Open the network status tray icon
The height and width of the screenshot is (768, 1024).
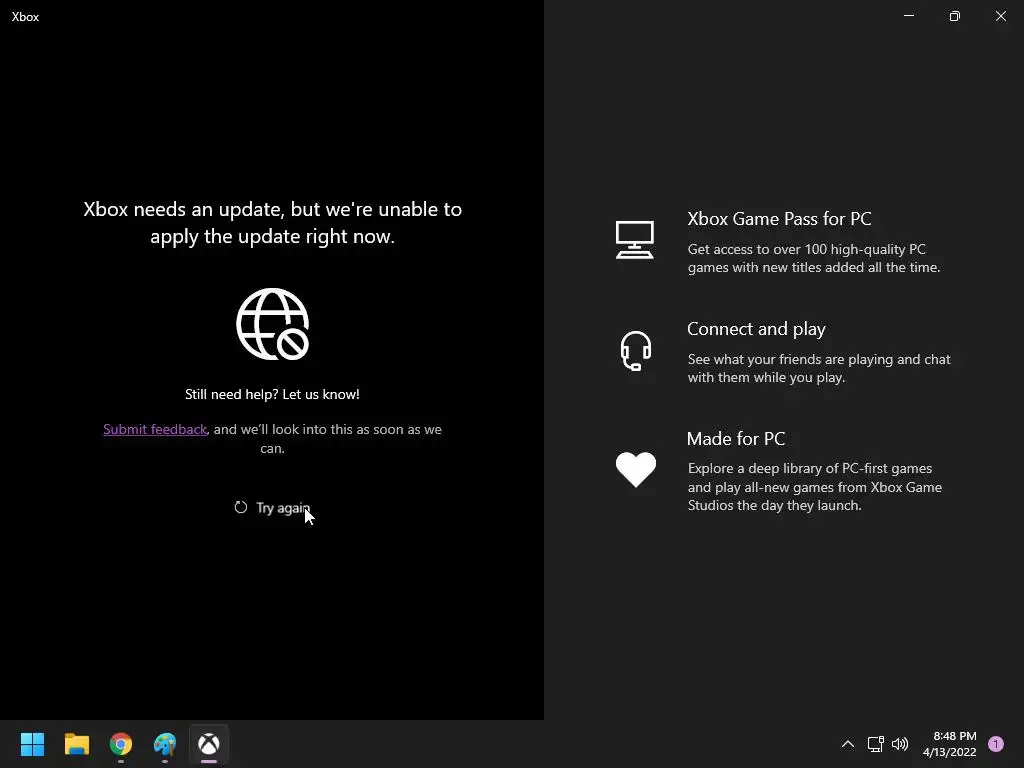pyautogui.click(x=875, y=744)
